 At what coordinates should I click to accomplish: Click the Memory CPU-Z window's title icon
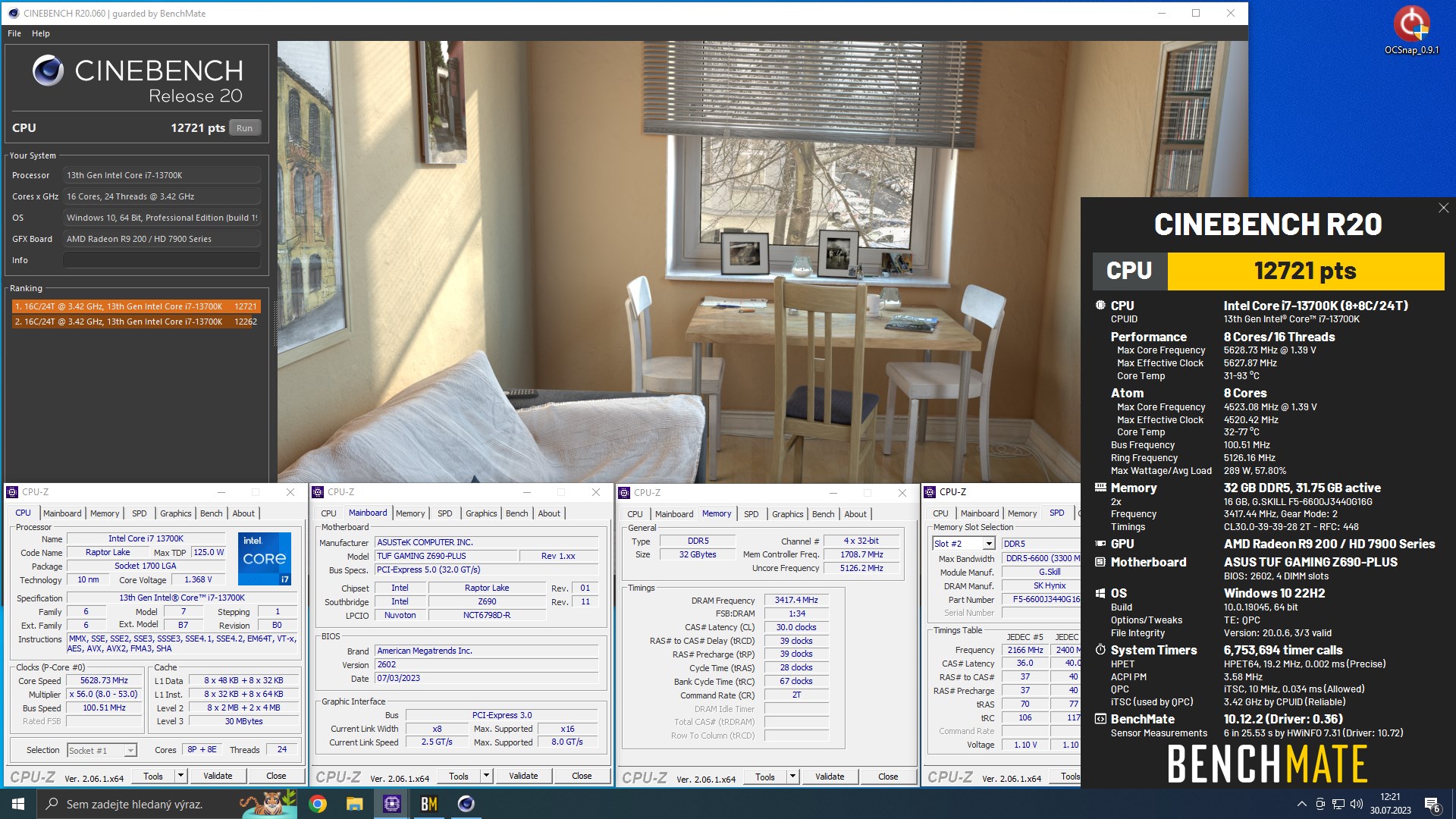625,493
